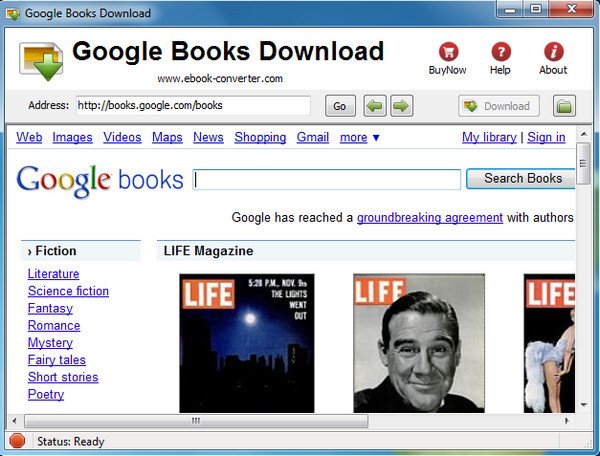Open the groundbreaking agreement link
Screen dimensions: 600x456
(430, 218)
